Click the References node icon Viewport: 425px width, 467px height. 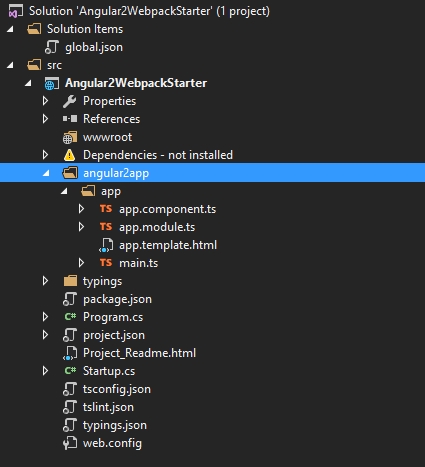point(70,119)
